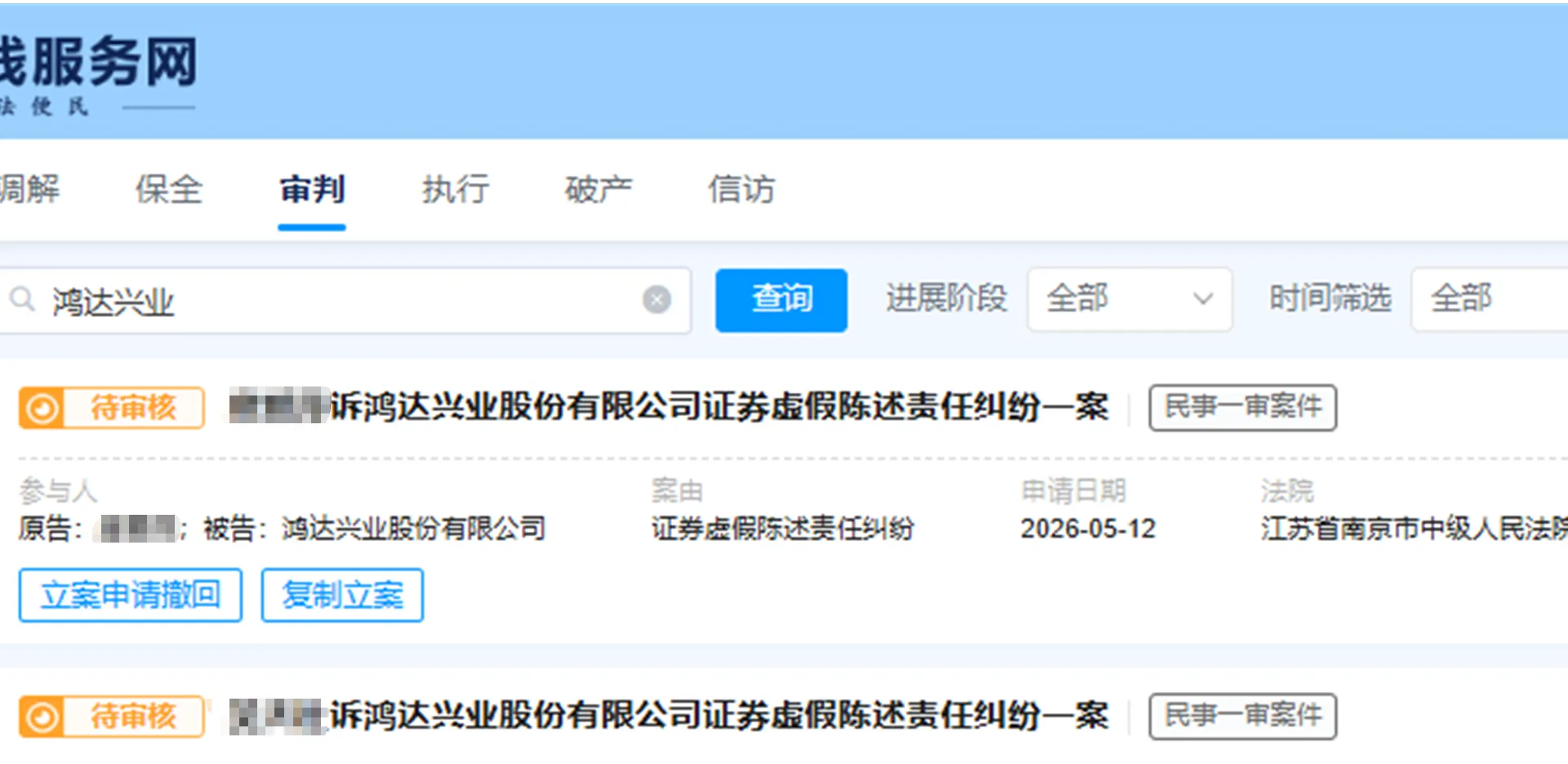The image size is (1568, 764).
Task: Click the 证券虚假陈述责任纠纷 case cause text
Action: [782, 529]
